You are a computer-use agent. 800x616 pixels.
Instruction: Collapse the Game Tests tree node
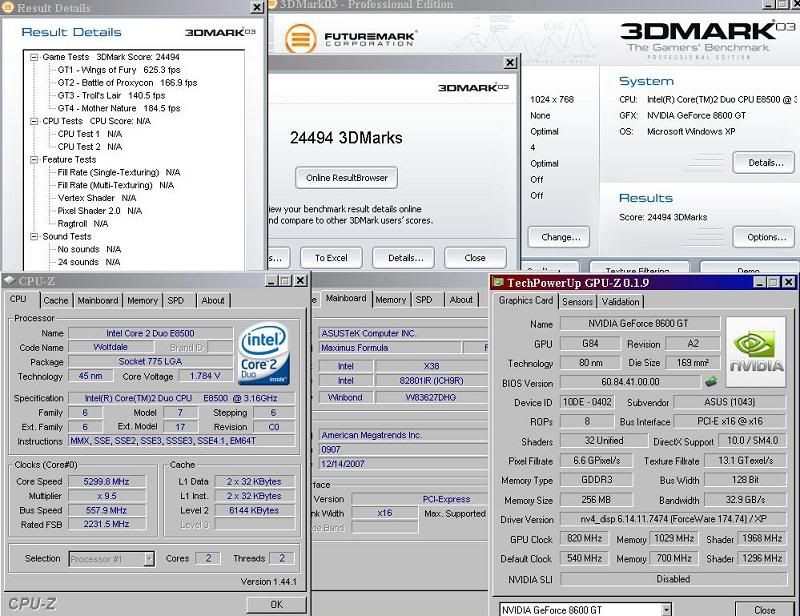(34, 57)
